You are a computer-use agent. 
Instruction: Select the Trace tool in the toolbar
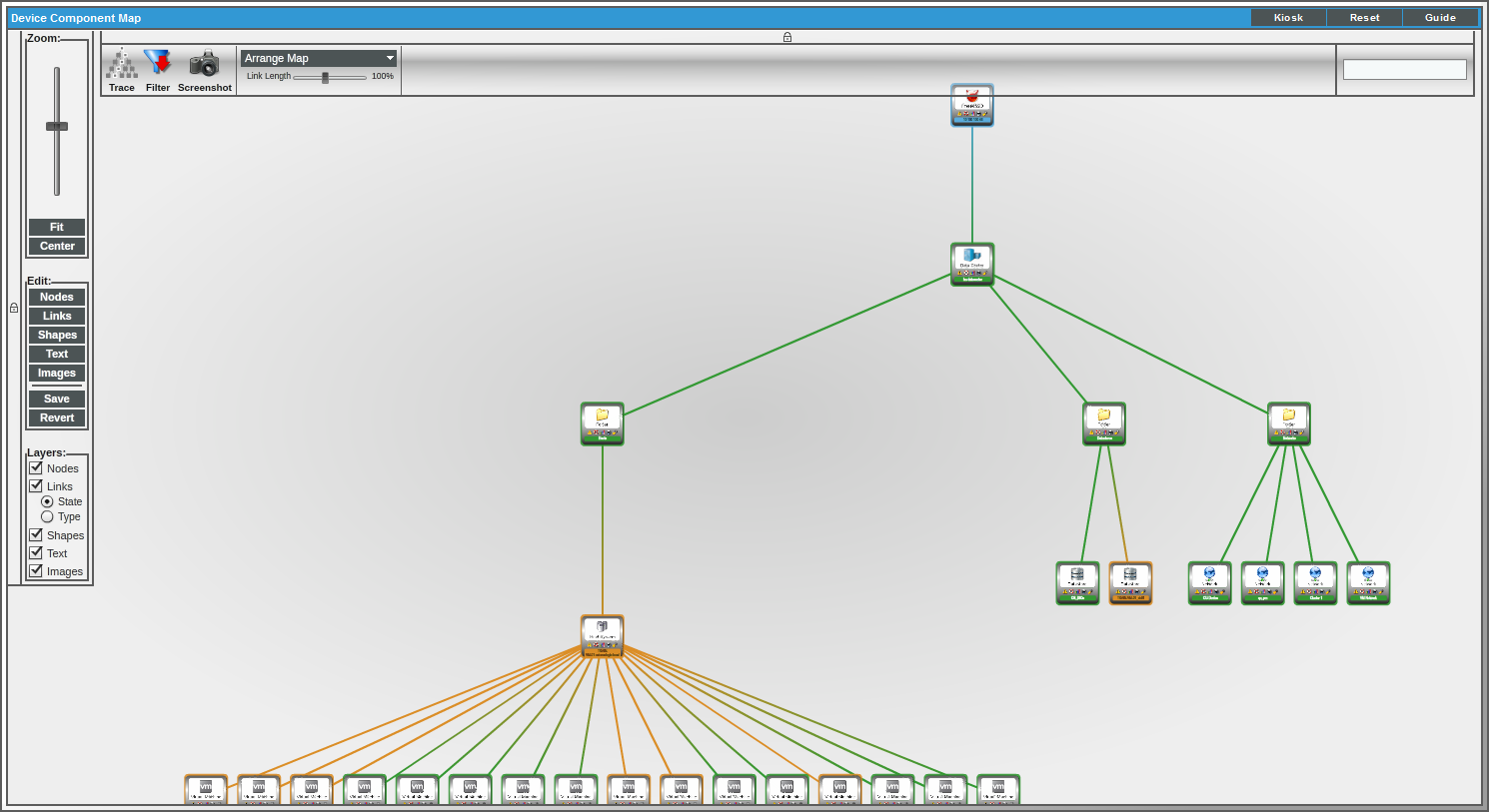click(x=120, y=68)
